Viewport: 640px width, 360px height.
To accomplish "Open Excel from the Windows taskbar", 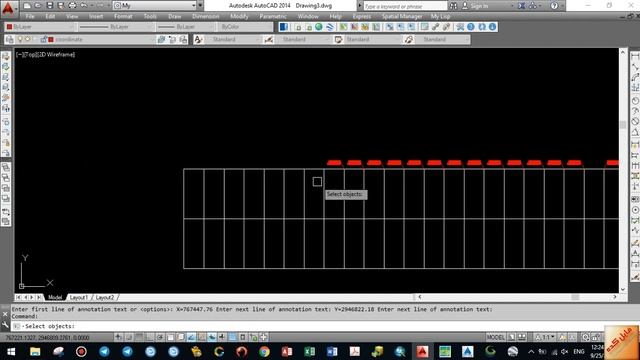I will click(x=309, y=351).
